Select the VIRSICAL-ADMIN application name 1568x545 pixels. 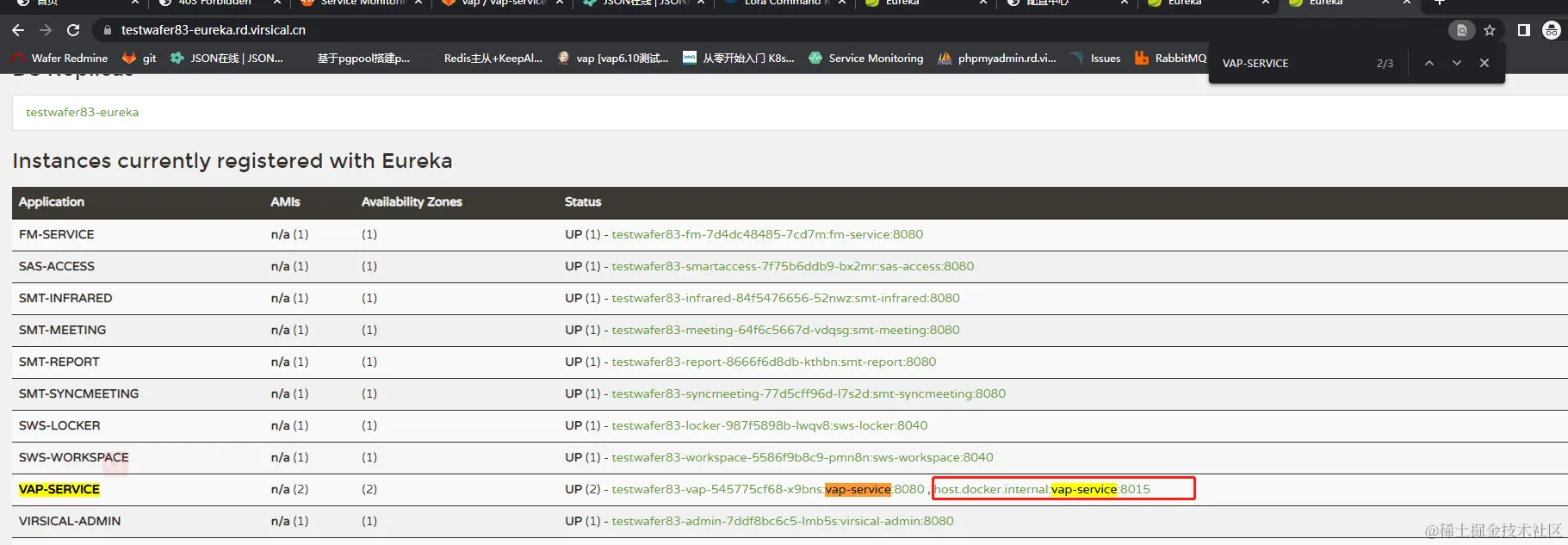click(70, 521)
